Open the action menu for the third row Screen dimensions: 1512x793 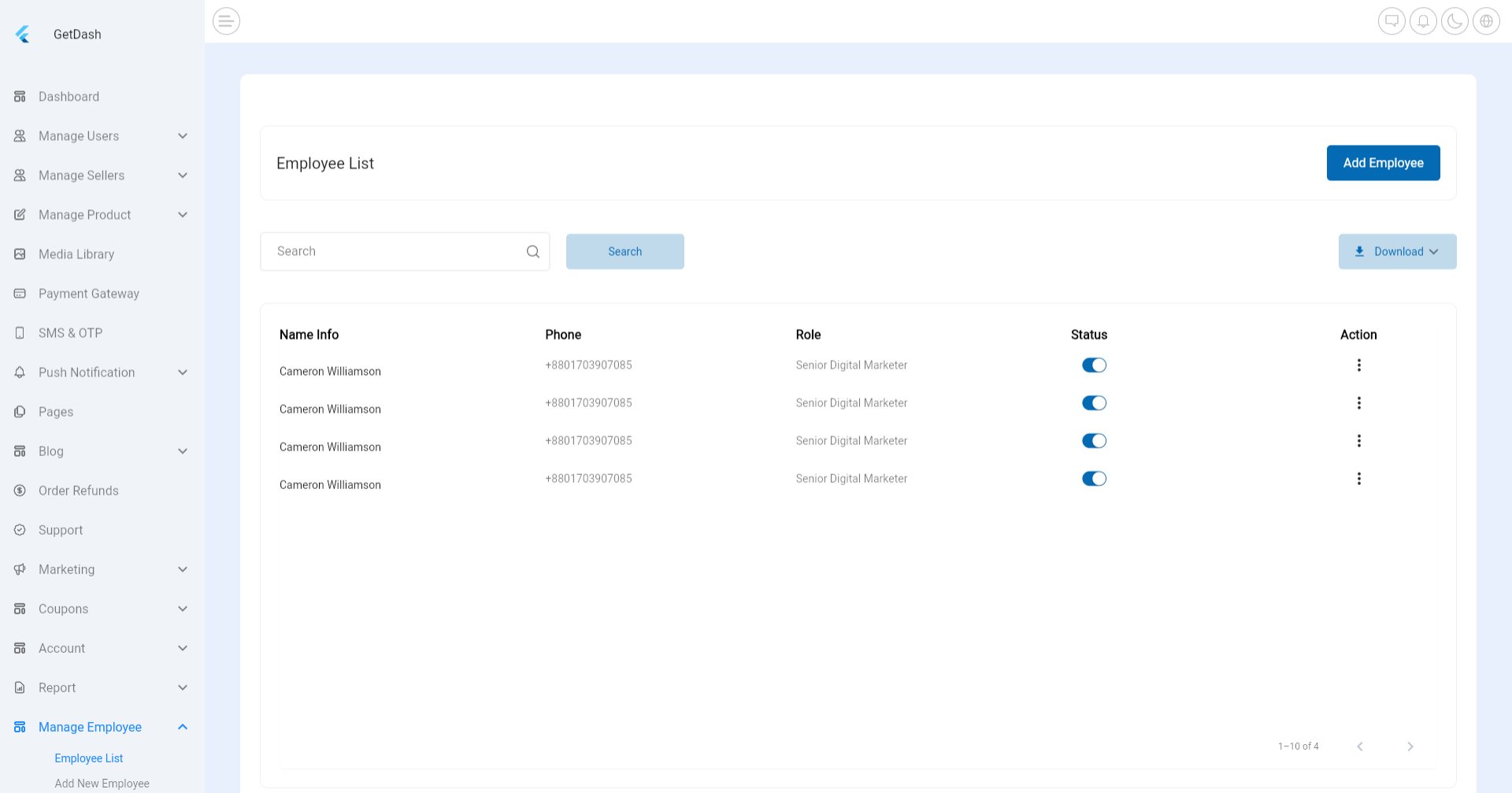pos(1358,440)
